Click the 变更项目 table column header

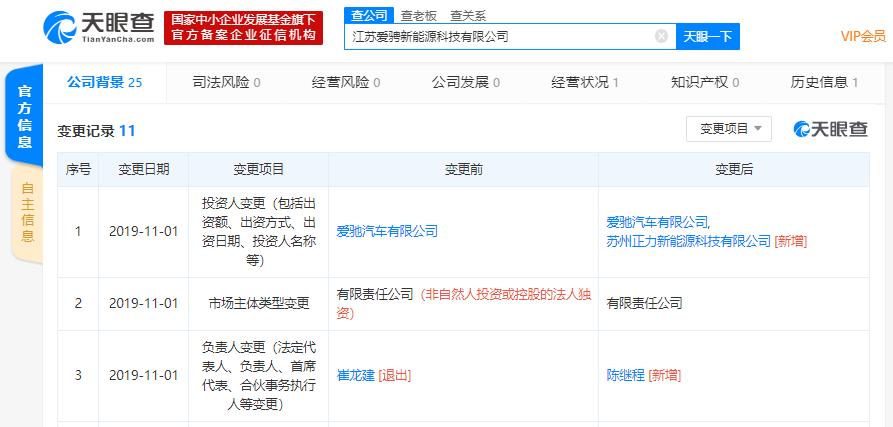(x=259, y=170)
